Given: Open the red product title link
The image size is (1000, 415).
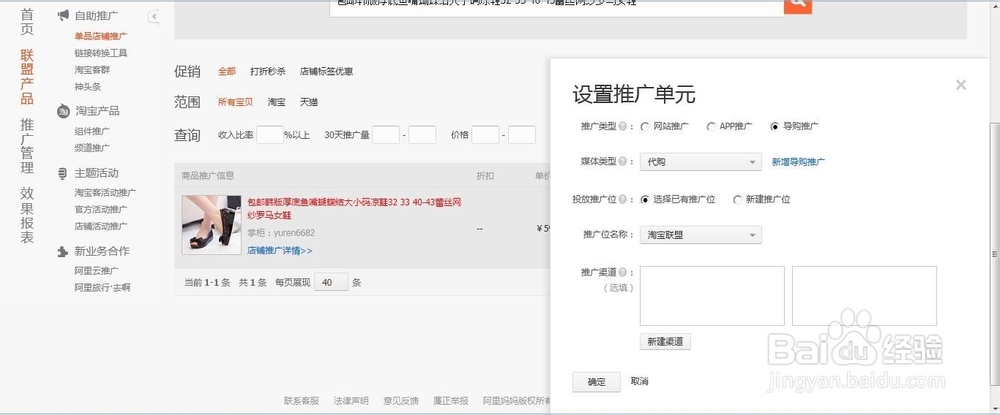Looking at the screenshot, I should coord(354,209).
